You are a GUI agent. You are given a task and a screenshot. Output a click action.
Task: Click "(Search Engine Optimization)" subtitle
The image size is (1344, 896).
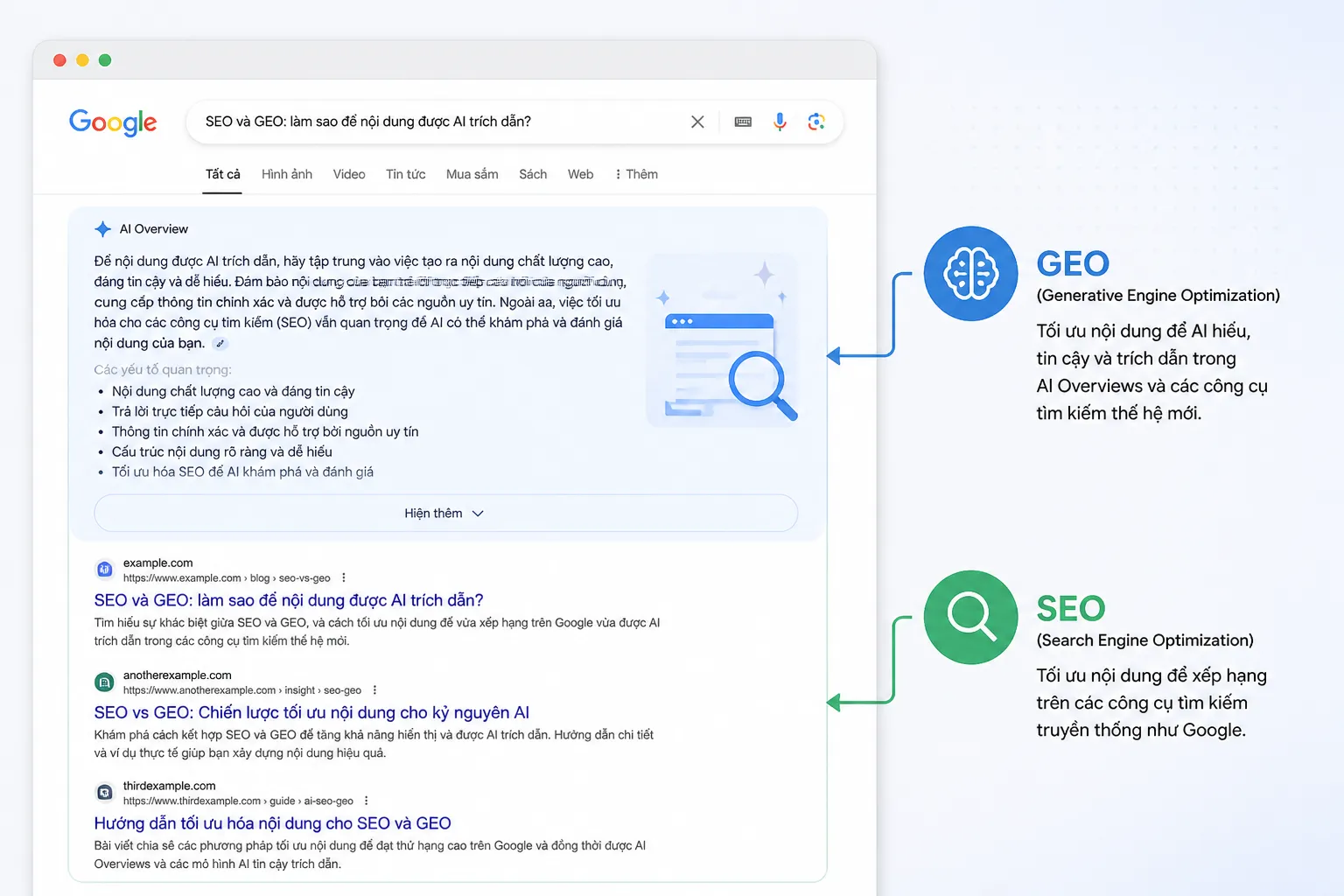click(x=1145, y=640)
